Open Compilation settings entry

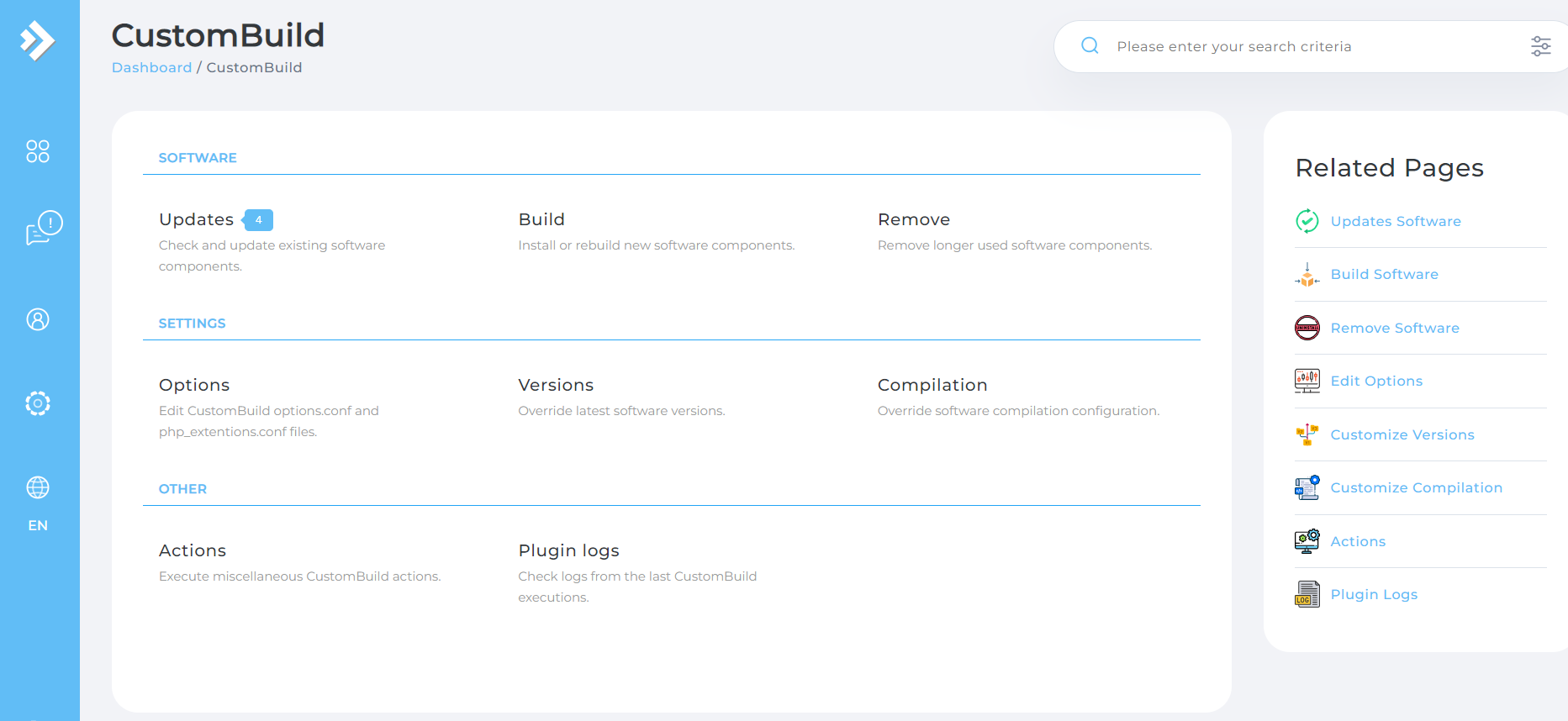[932, 385]
